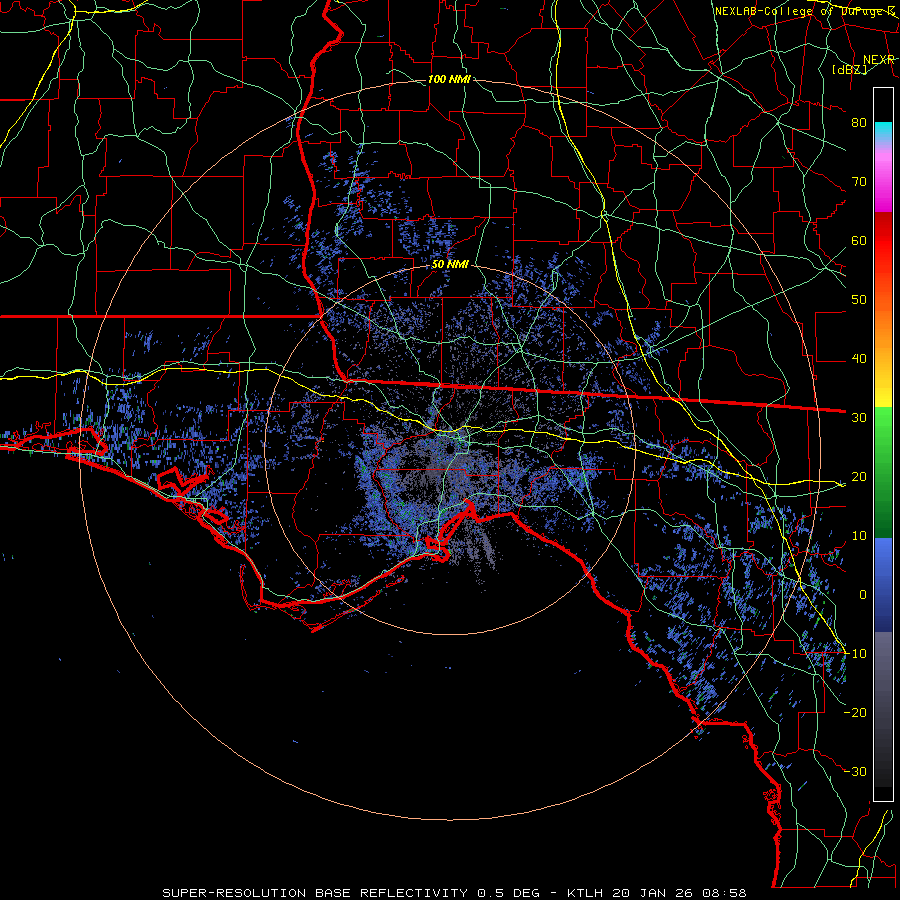
Task: Select the -10 value on reflectivity scale
Action: pyautogui.click(x=855, y=654)
